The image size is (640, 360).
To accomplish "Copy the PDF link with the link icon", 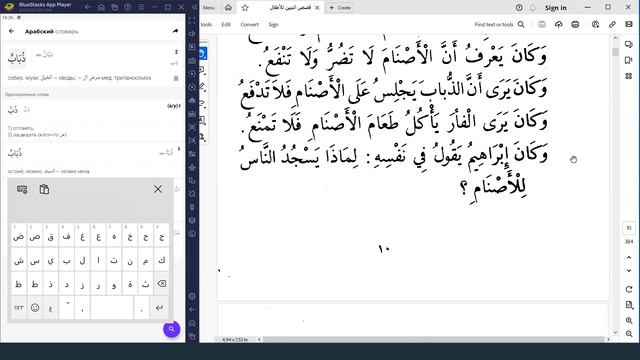I will click(612, 24).
